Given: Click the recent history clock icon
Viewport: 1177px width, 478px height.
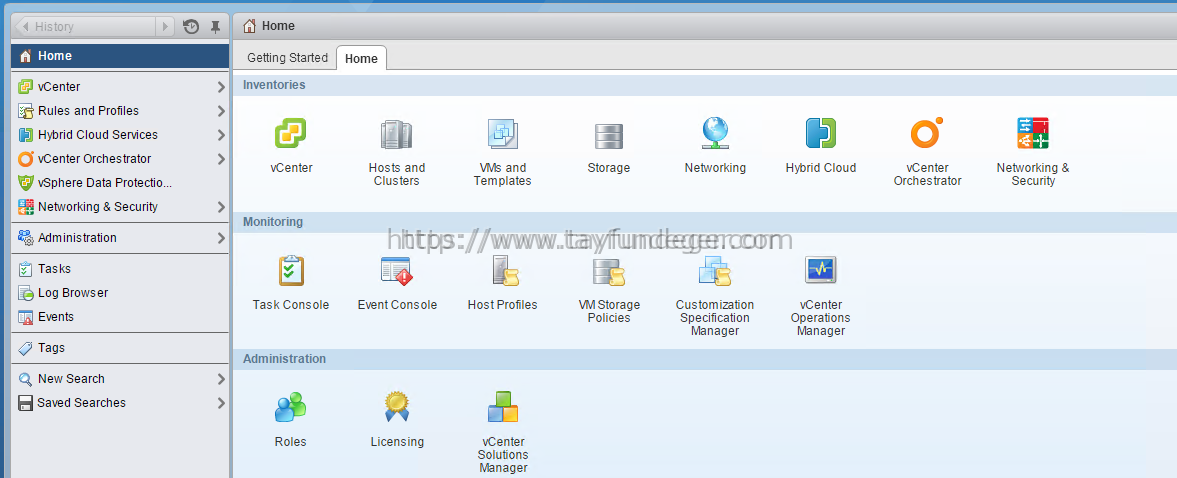Looking at the screenshot, I should (191, 26).
